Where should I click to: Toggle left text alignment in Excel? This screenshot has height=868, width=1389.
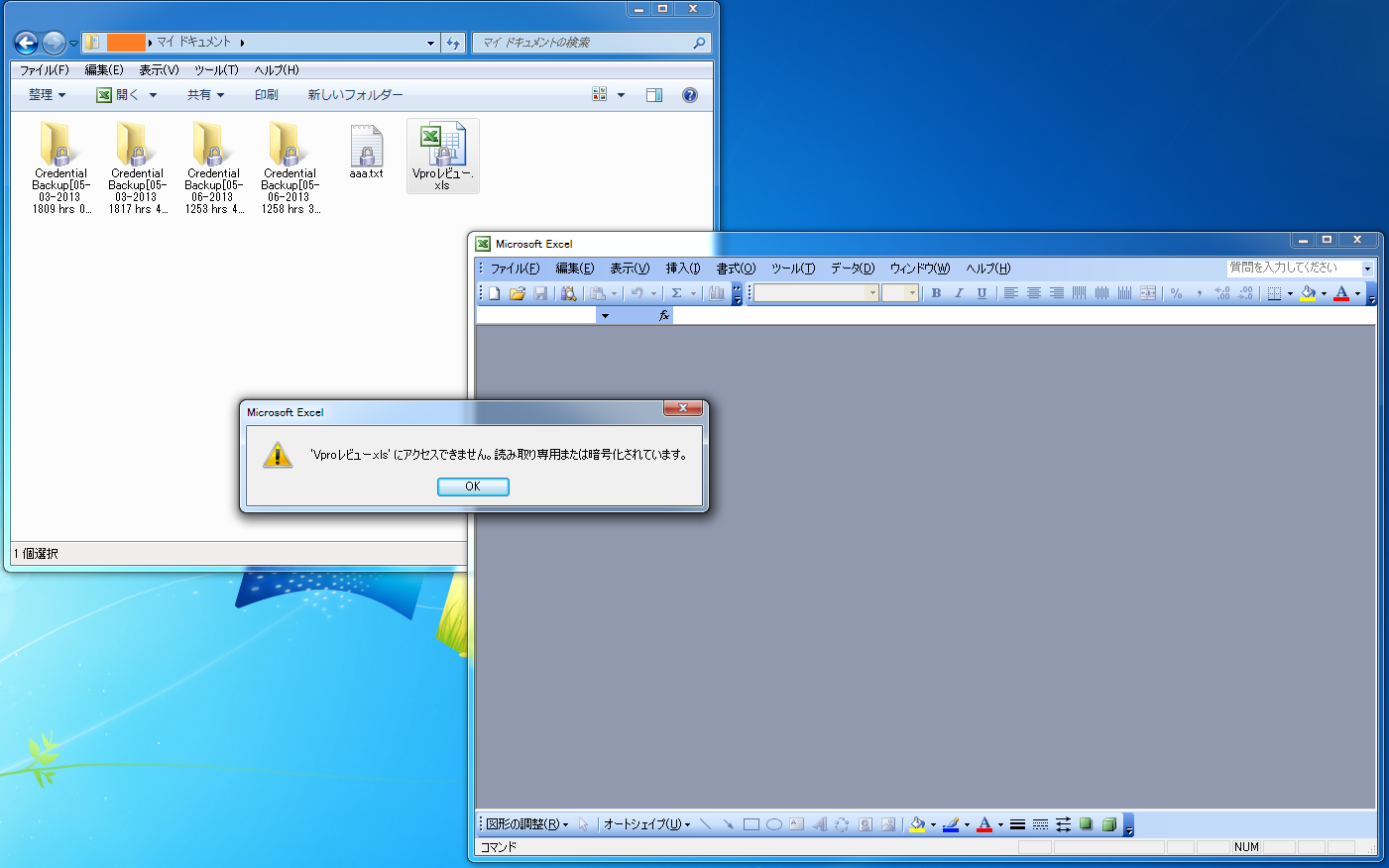click(1010, 293)
